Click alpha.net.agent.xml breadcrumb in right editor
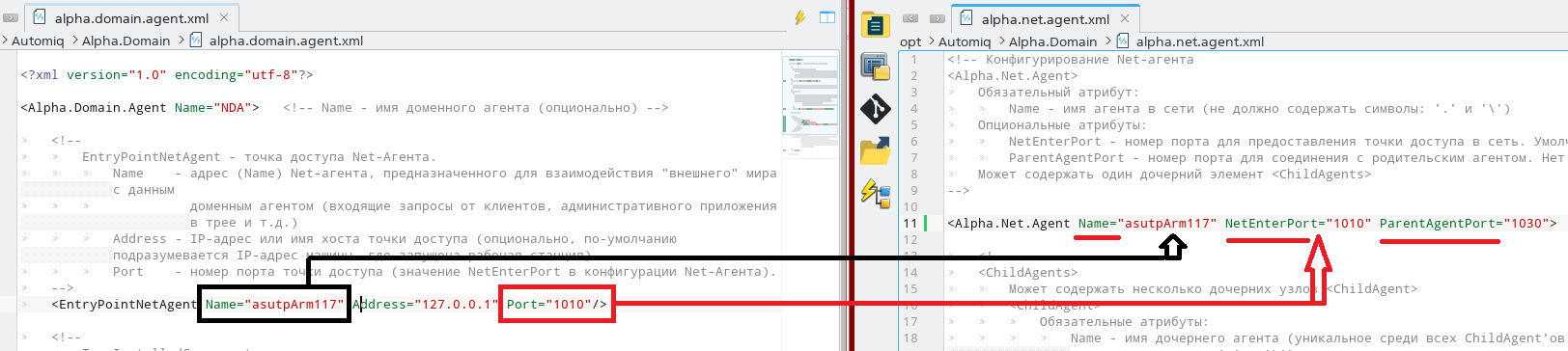1568x351 pixels. (x=1199, y=41)
